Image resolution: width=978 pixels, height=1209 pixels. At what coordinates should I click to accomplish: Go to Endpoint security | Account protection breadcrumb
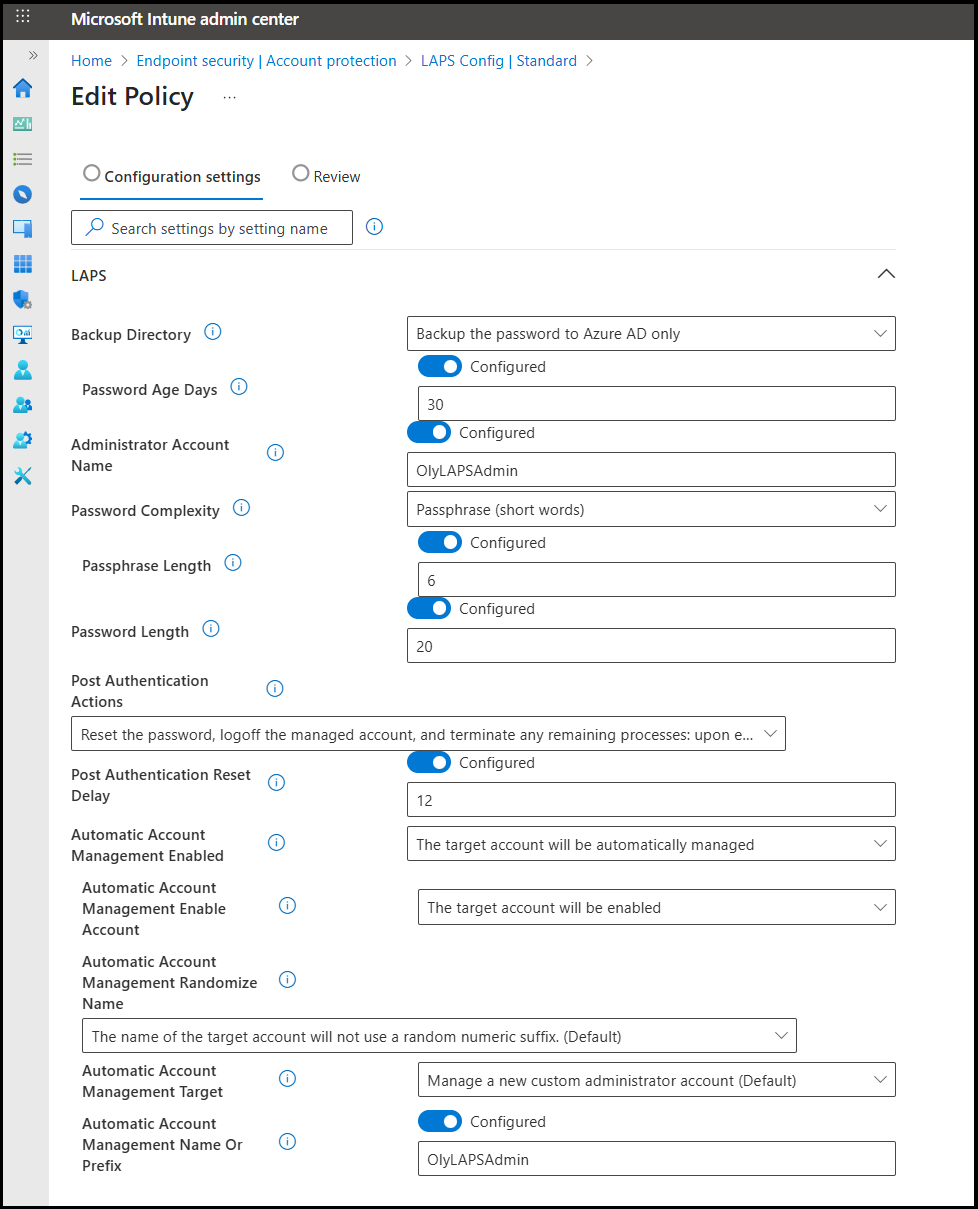[x=266, y=61]
